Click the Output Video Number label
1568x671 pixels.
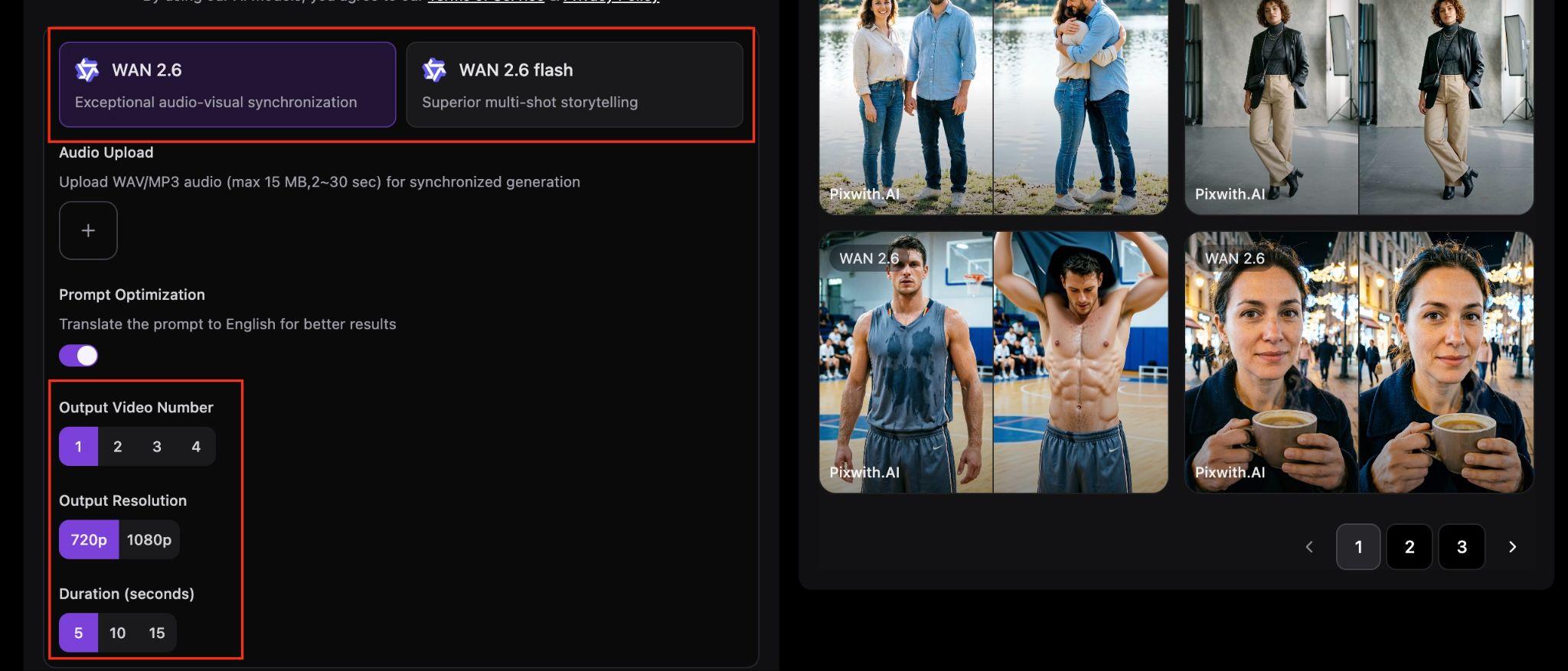coord(136,407)
